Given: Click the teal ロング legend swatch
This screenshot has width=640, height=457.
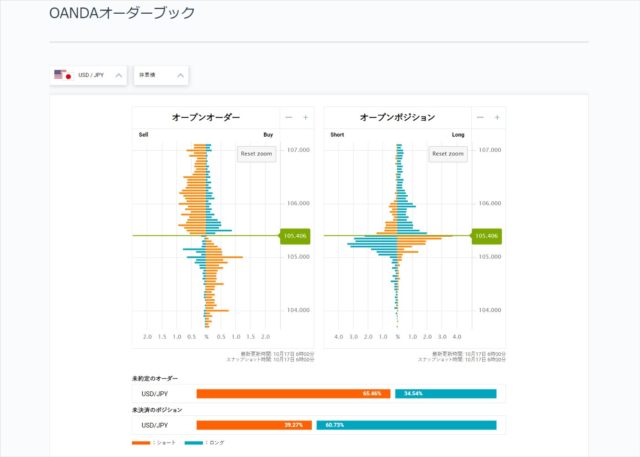Looking at the screenshot, I should click(193, 443).
